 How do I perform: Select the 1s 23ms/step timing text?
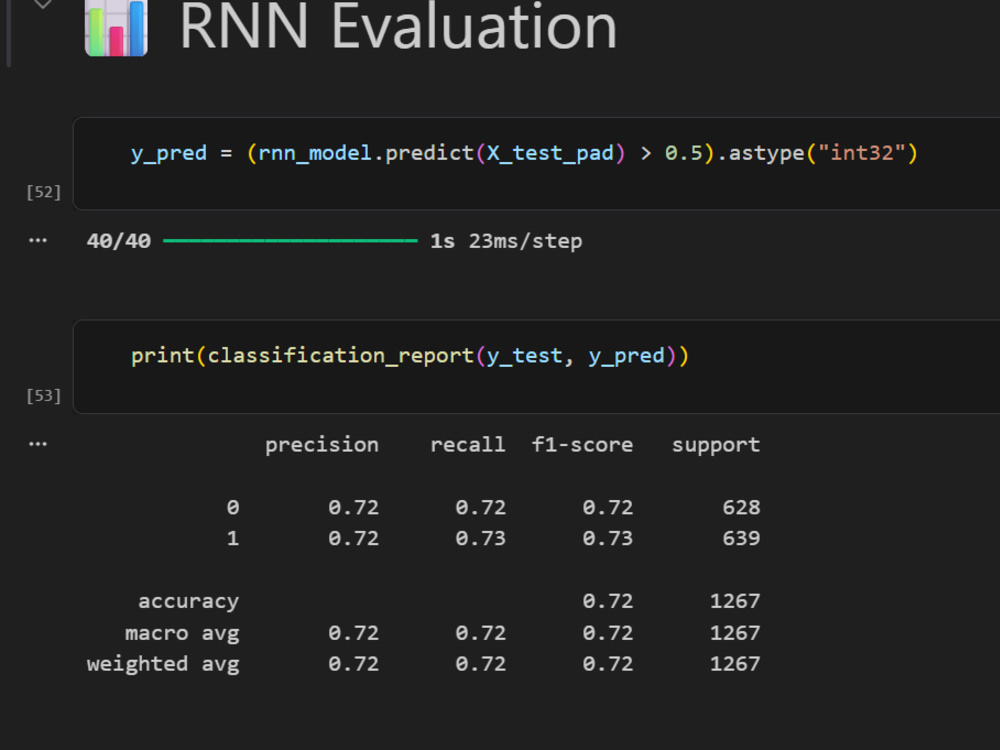[506, 241]
